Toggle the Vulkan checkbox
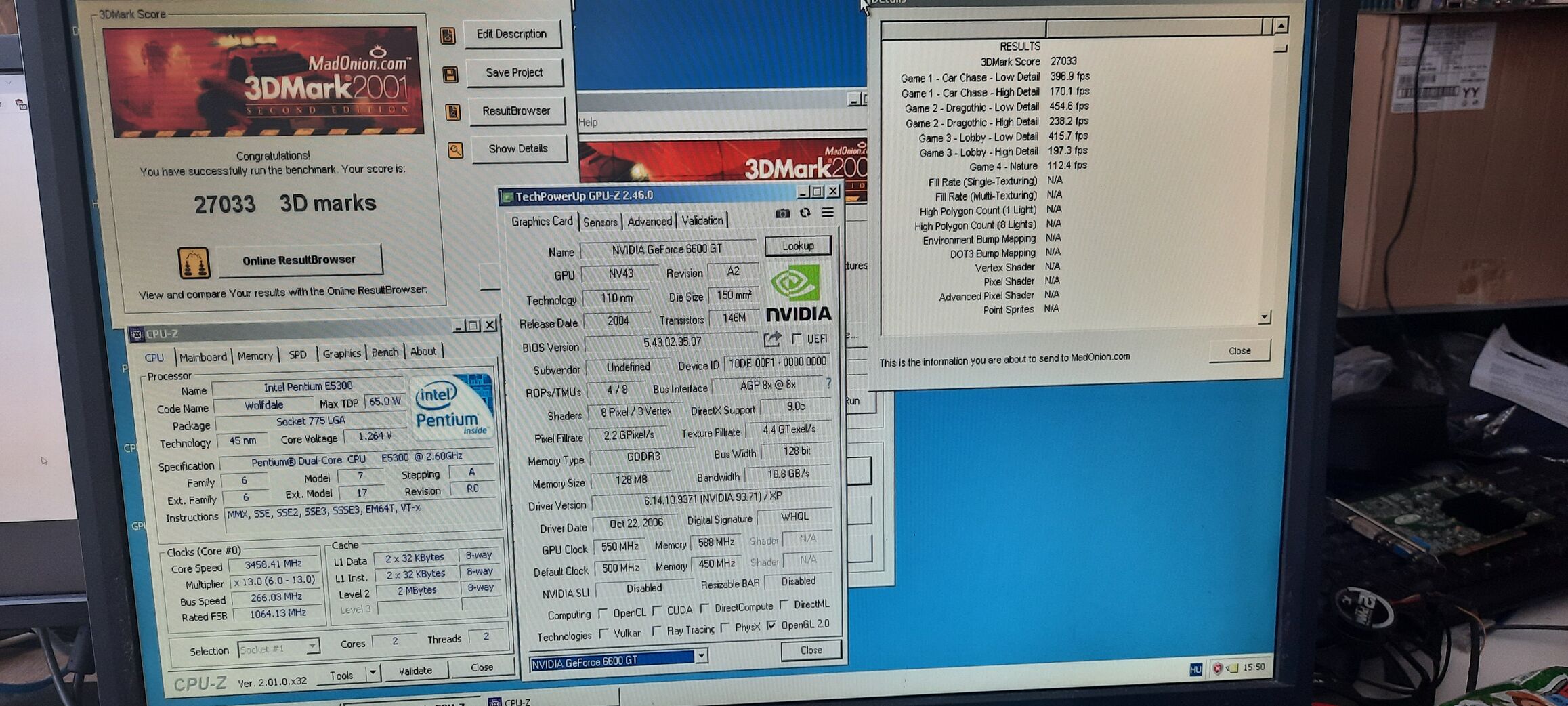This screenshot has width=1568, height=706. click(603, 634)
